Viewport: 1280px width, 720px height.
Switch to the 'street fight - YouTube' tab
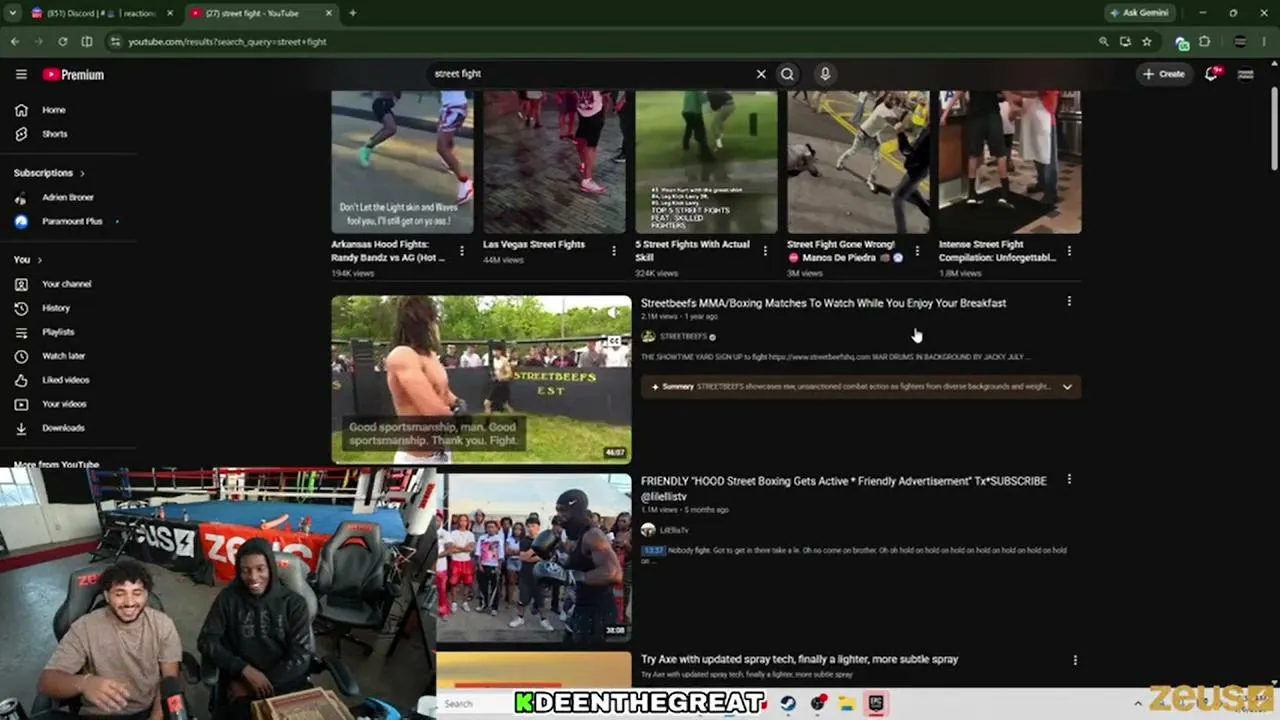pos(262,13)
